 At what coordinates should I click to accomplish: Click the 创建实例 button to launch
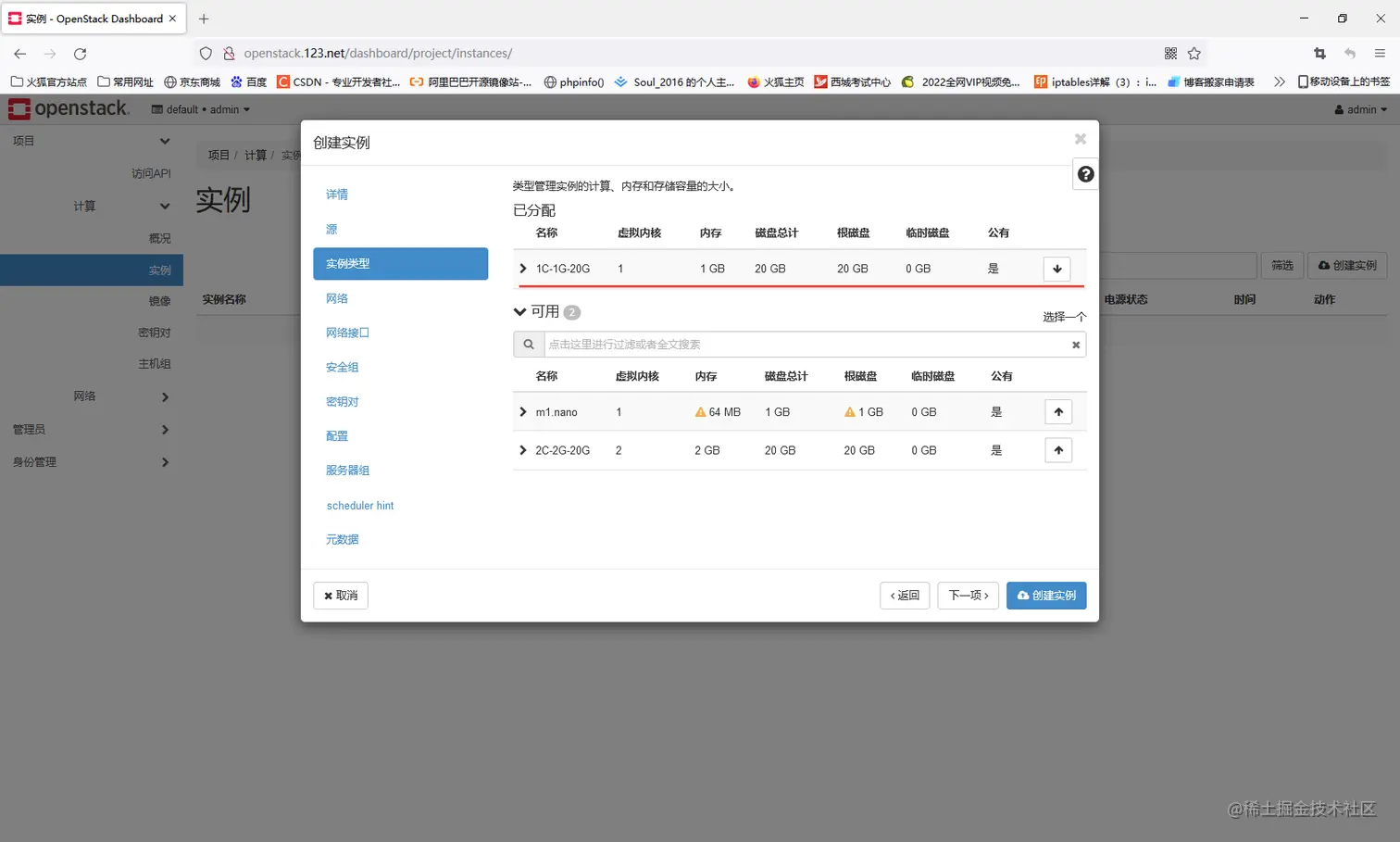1045,596
